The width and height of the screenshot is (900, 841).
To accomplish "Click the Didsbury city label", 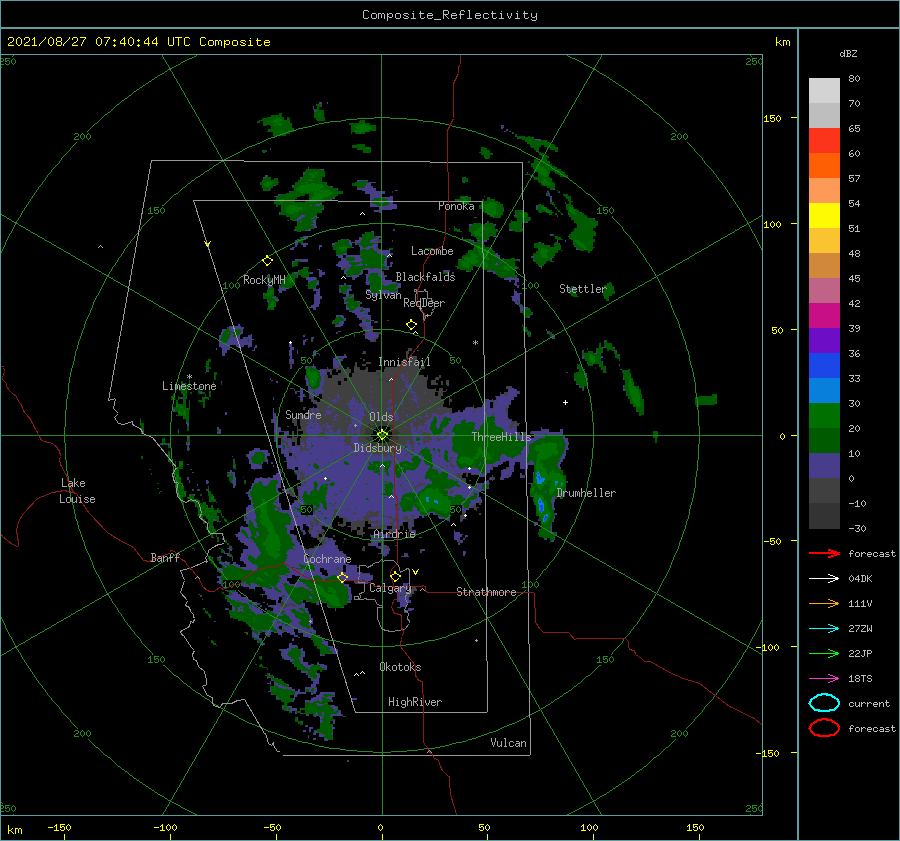I will [x=378, y=448].
